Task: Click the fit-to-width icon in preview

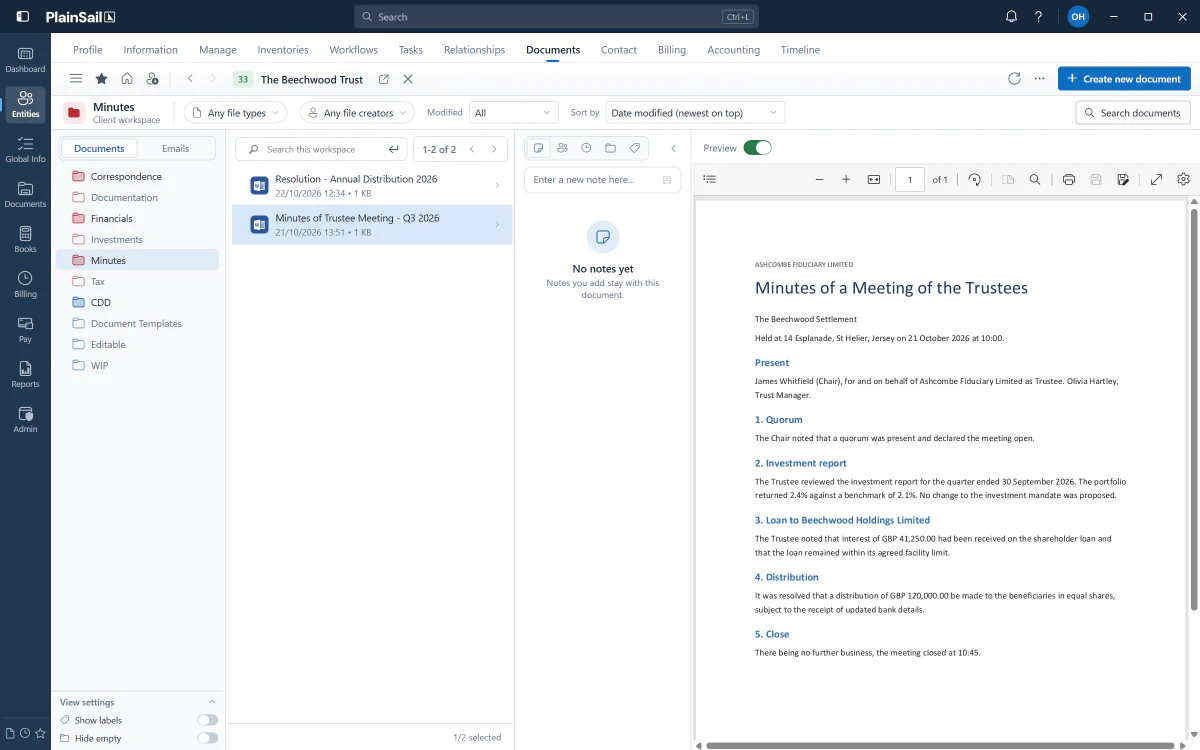Action: click(874, 179)
